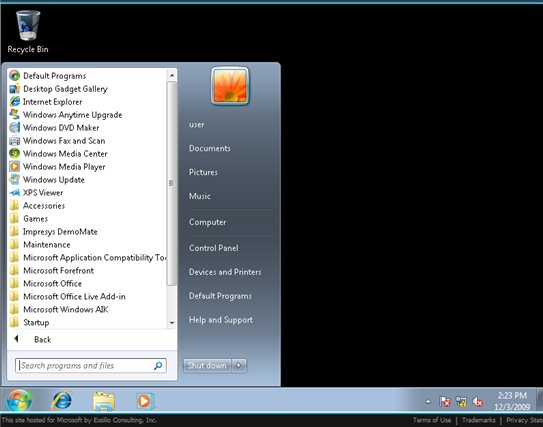Click the Shut down button
543x427 pixels.
click(207, 365)
